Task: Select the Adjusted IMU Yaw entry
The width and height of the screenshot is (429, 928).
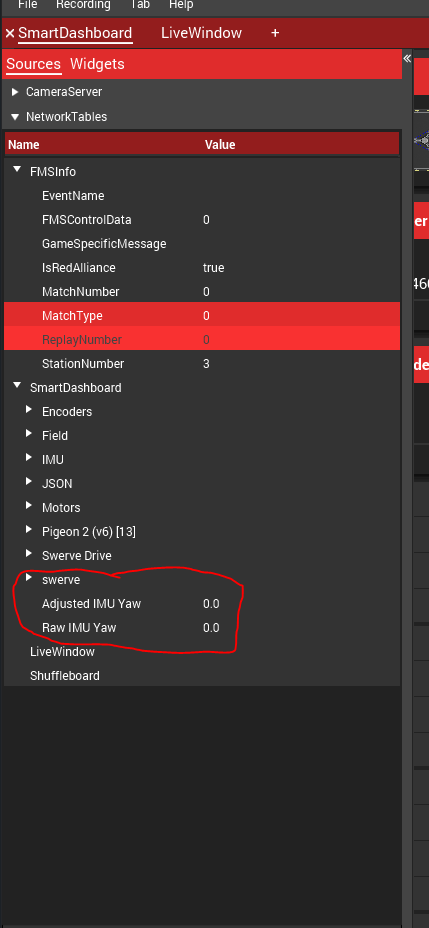Action: click(202, 604)
